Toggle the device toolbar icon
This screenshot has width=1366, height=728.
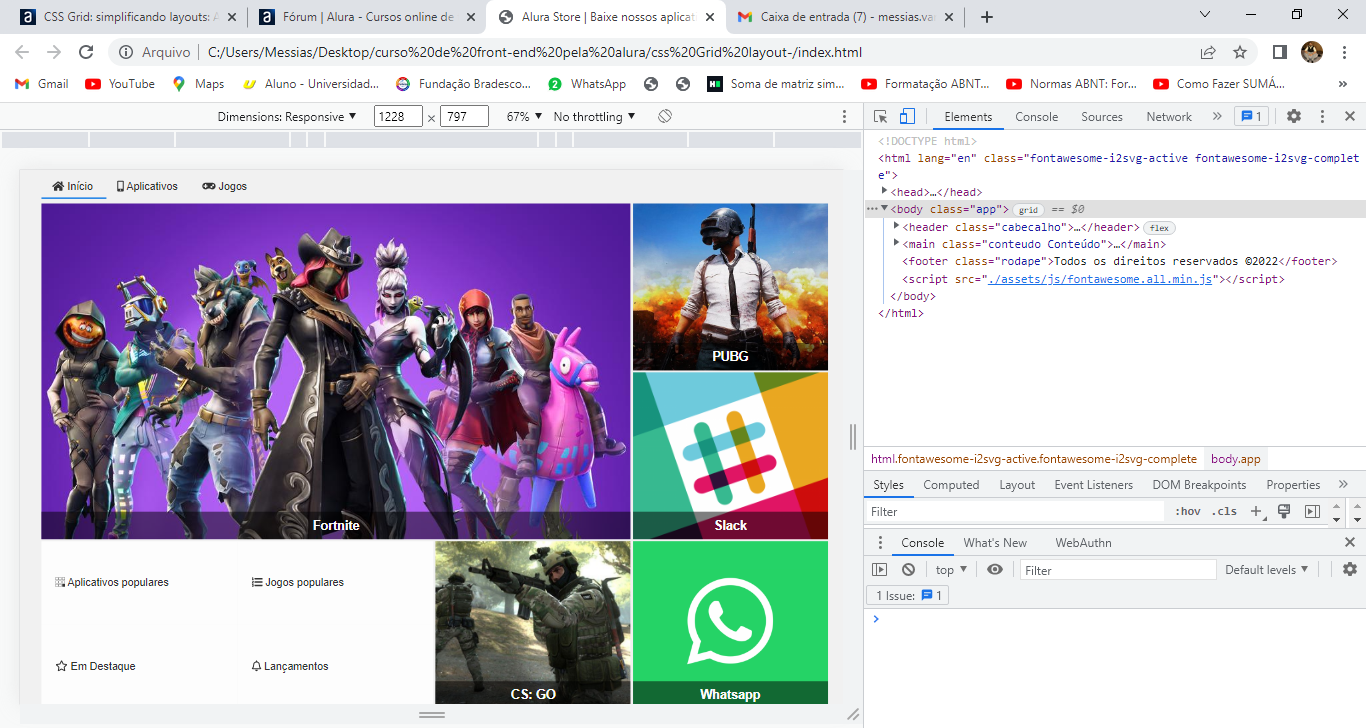(x=907, y=117)
